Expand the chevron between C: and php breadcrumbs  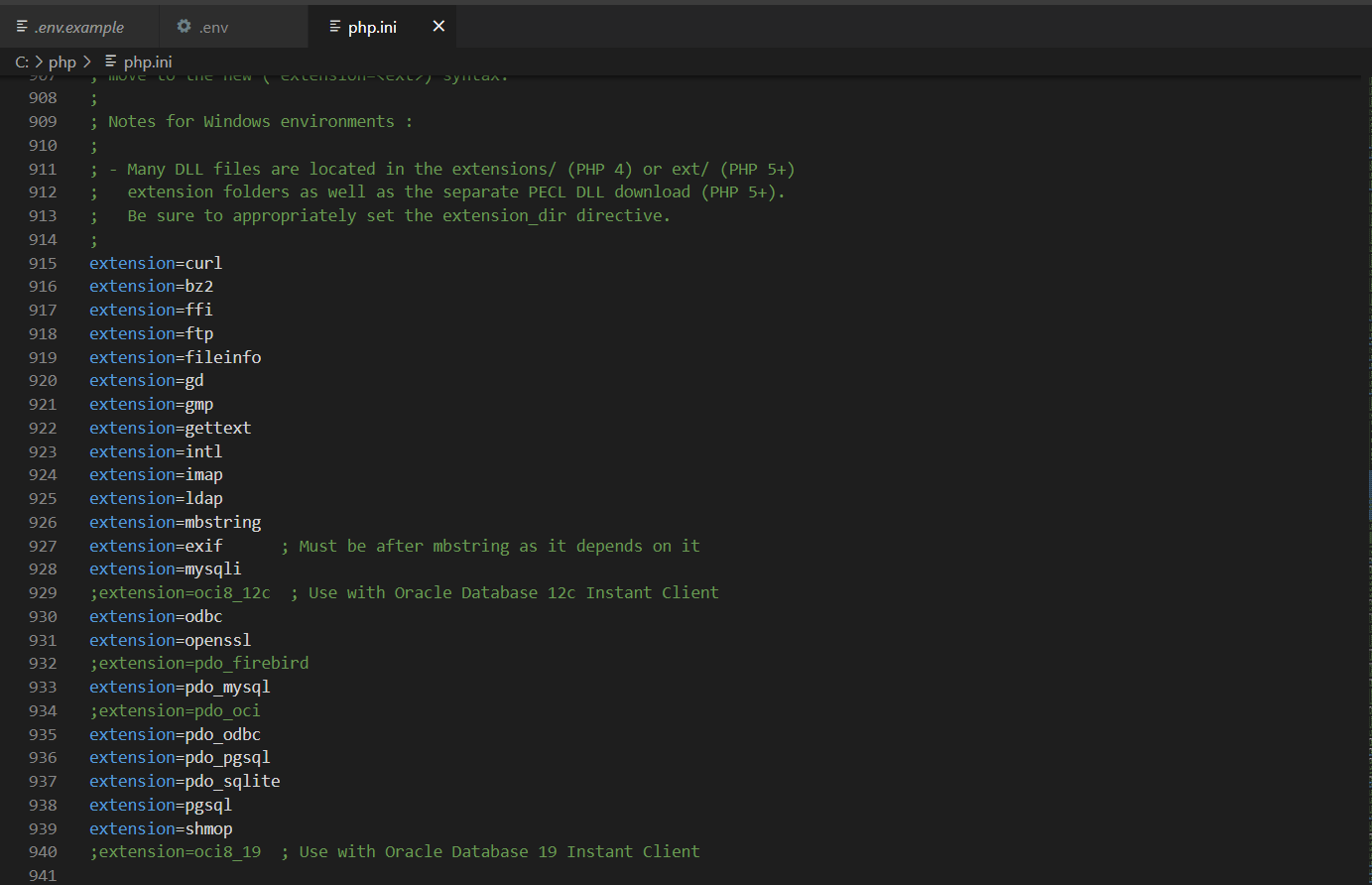41,61
